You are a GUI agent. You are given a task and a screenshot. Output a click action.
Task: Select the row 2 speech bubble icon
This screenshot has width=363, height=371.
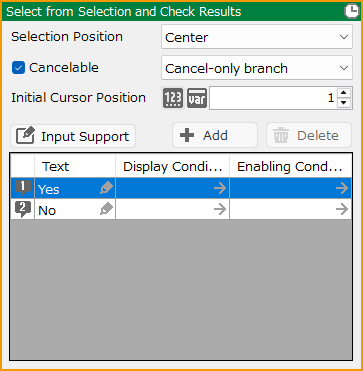[x=23, y=210]
